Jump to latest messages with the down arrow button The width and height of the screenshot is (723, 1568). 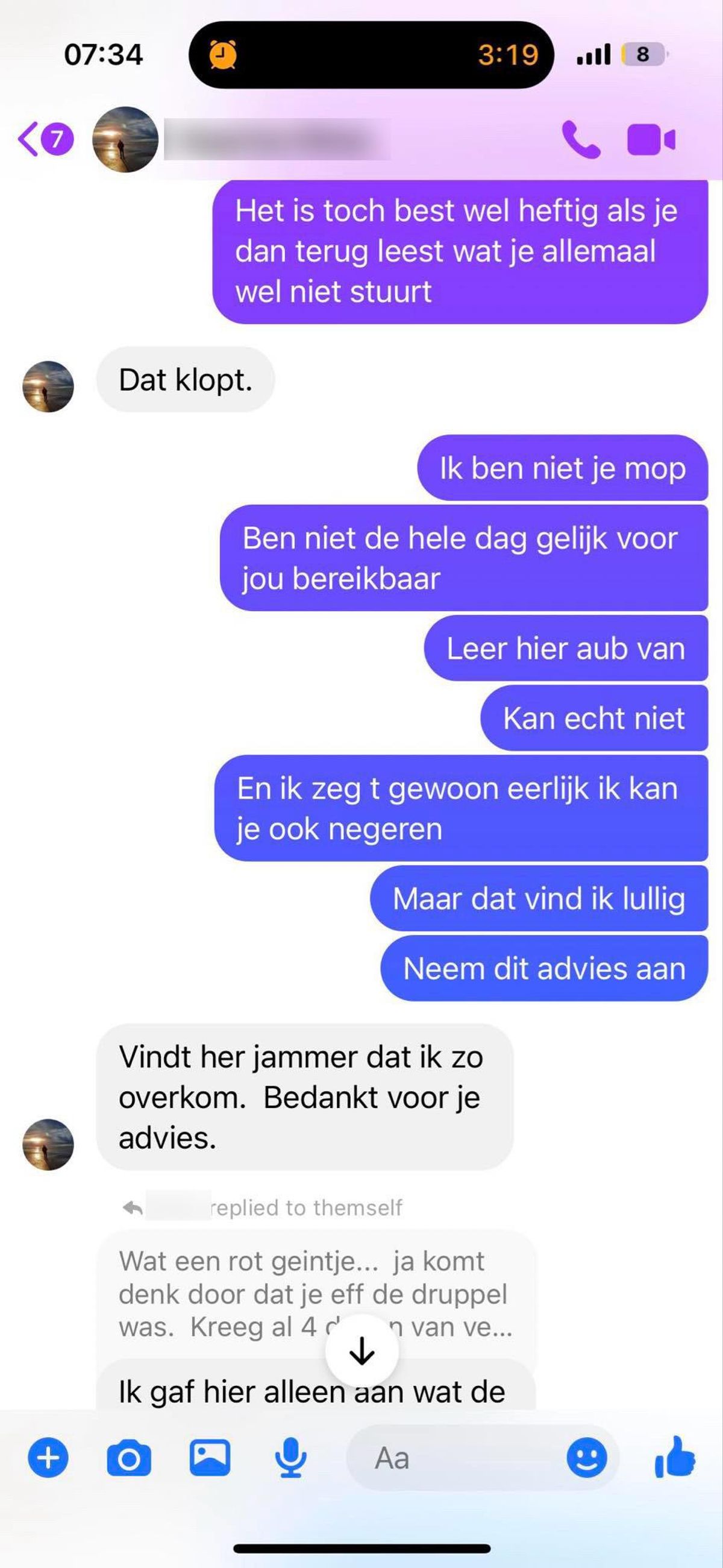pyautogui.click(x=362, y=1352)
